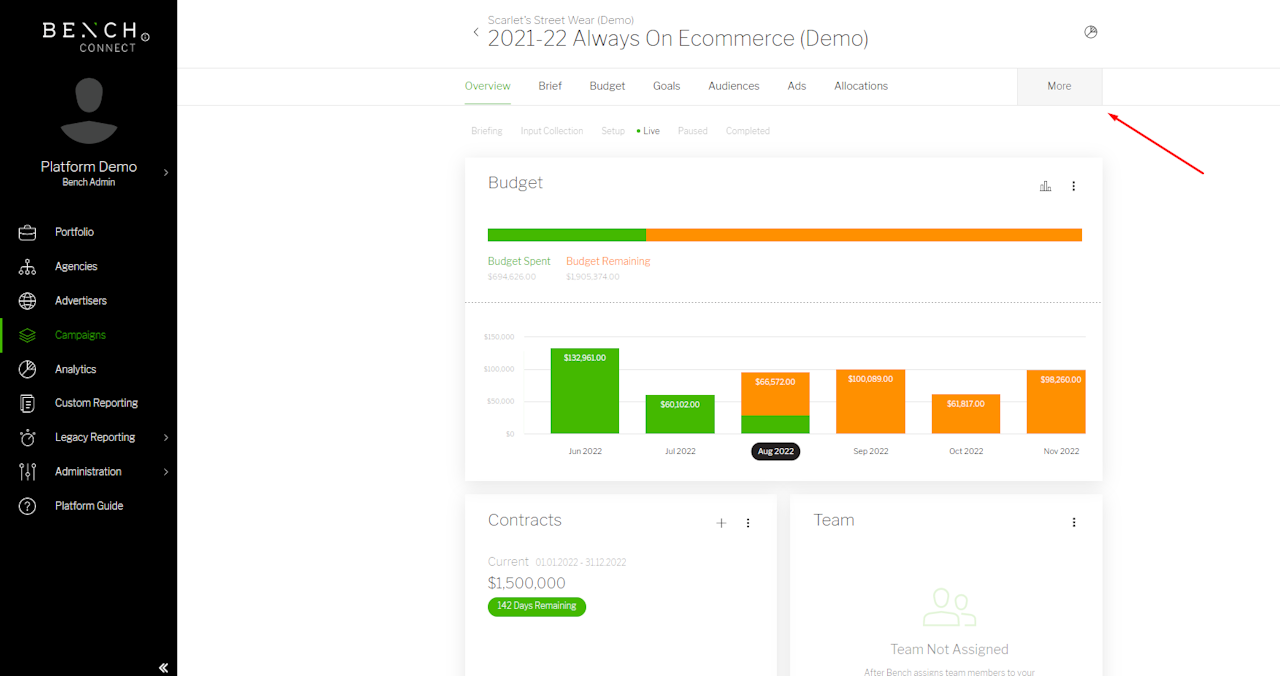Image resolution: width=1280 pixels, height=676 pixels.
Task: Switch to the Budget tab
Action: coord(607,86)
